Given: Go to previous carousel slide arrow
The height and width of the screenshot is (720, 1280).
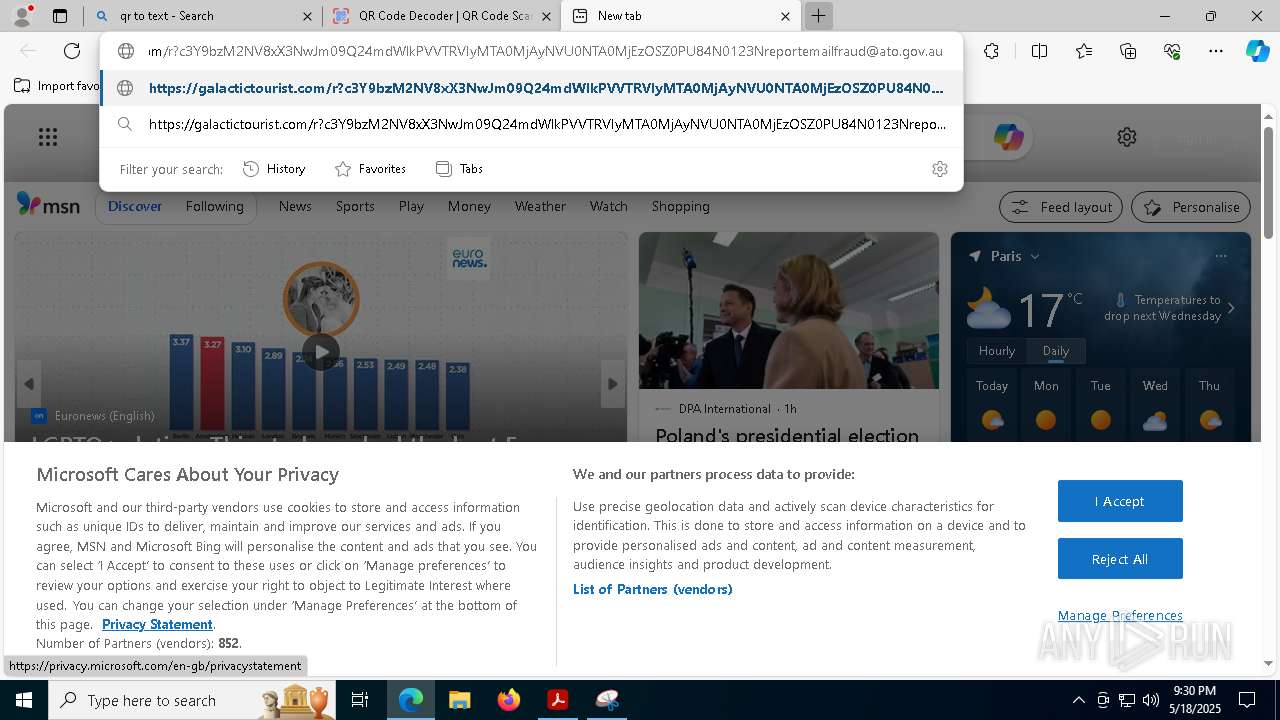Looking at the screenshot, I should (x=28, y=384).
